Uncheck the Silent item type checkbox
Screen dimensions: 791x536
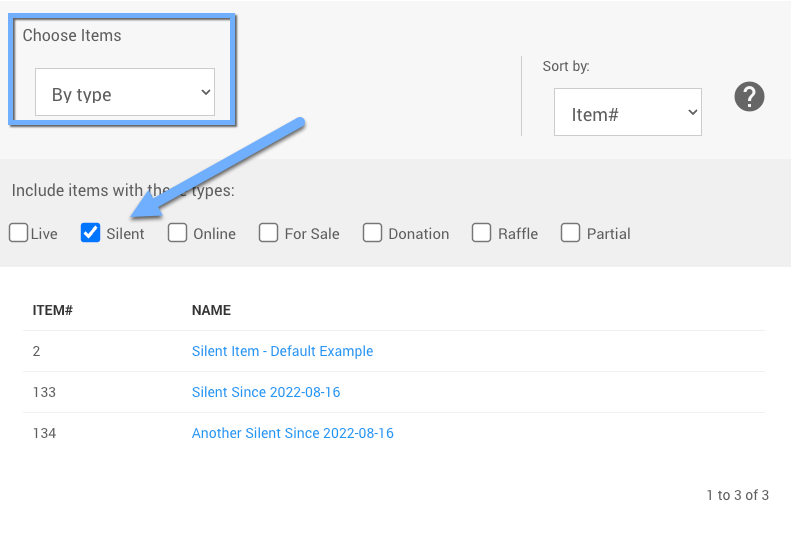pos(90,233)
